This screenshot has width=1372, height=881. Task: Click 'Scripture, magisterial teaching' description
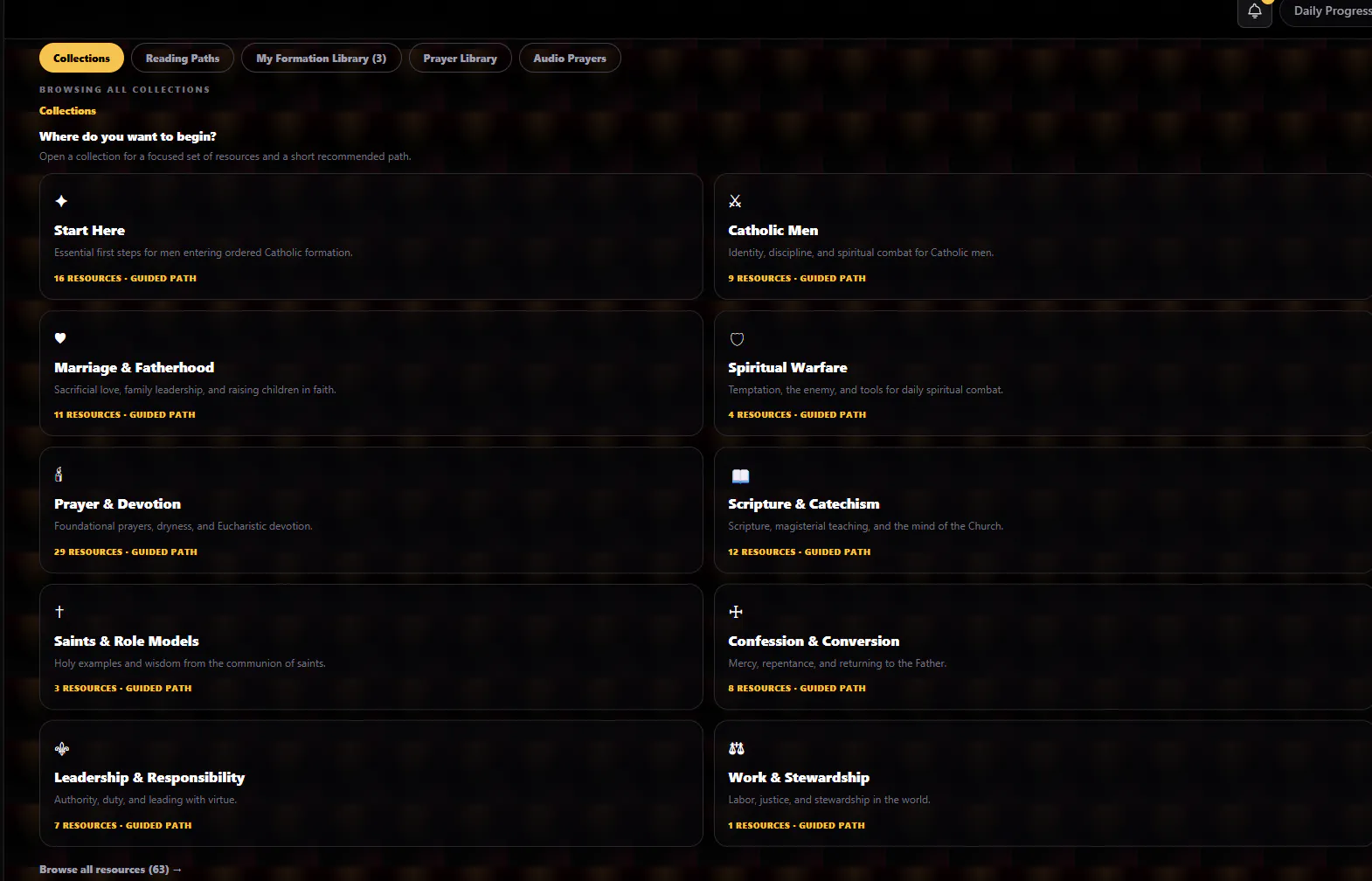[865, 526]
